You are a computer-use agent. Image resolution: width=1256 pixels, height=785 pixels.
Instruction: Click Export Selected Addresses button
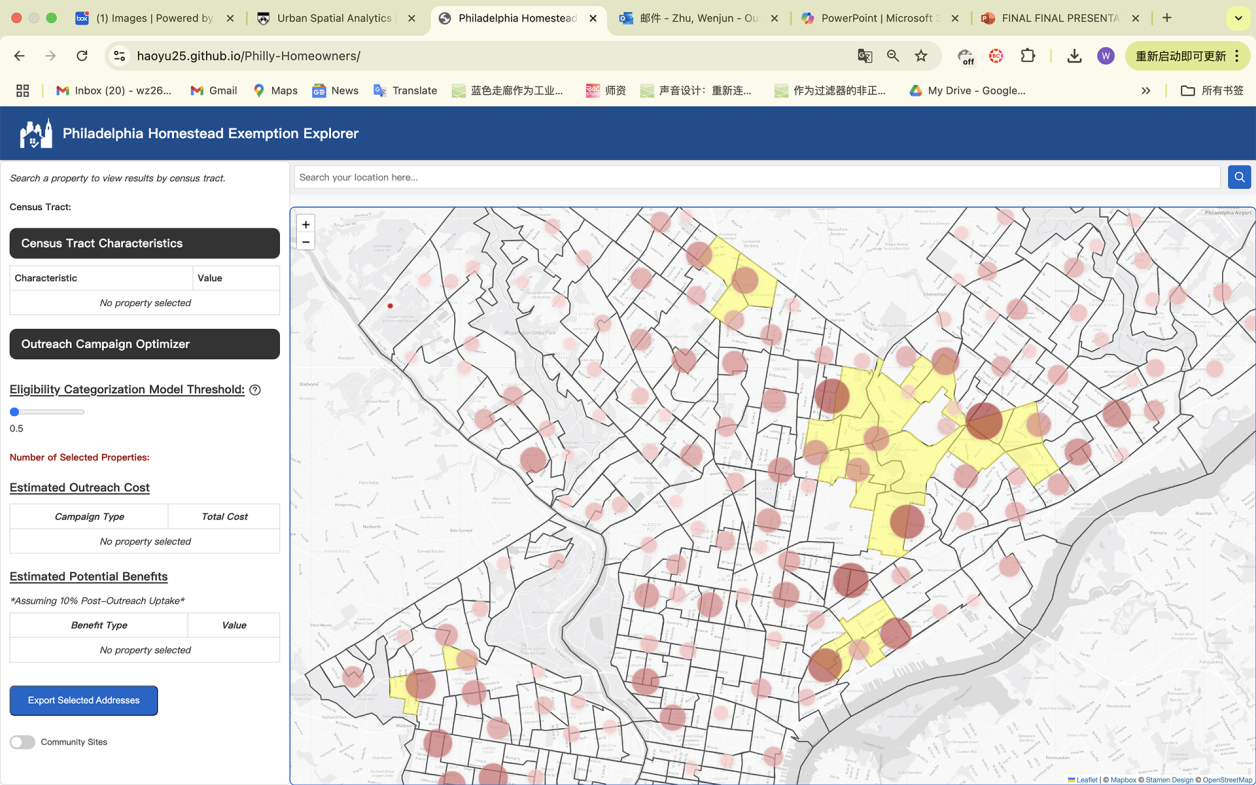point(84,700)
